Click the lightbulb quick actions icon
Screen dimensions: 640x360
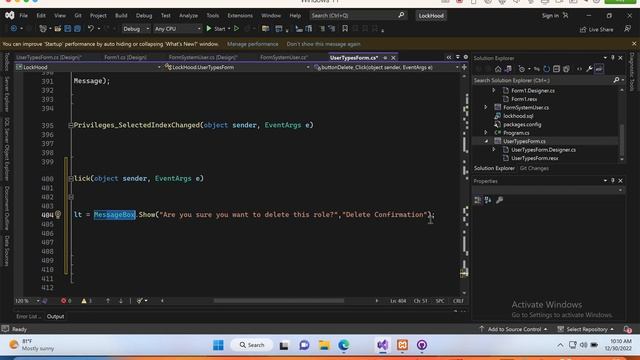[x=58, y=214]
